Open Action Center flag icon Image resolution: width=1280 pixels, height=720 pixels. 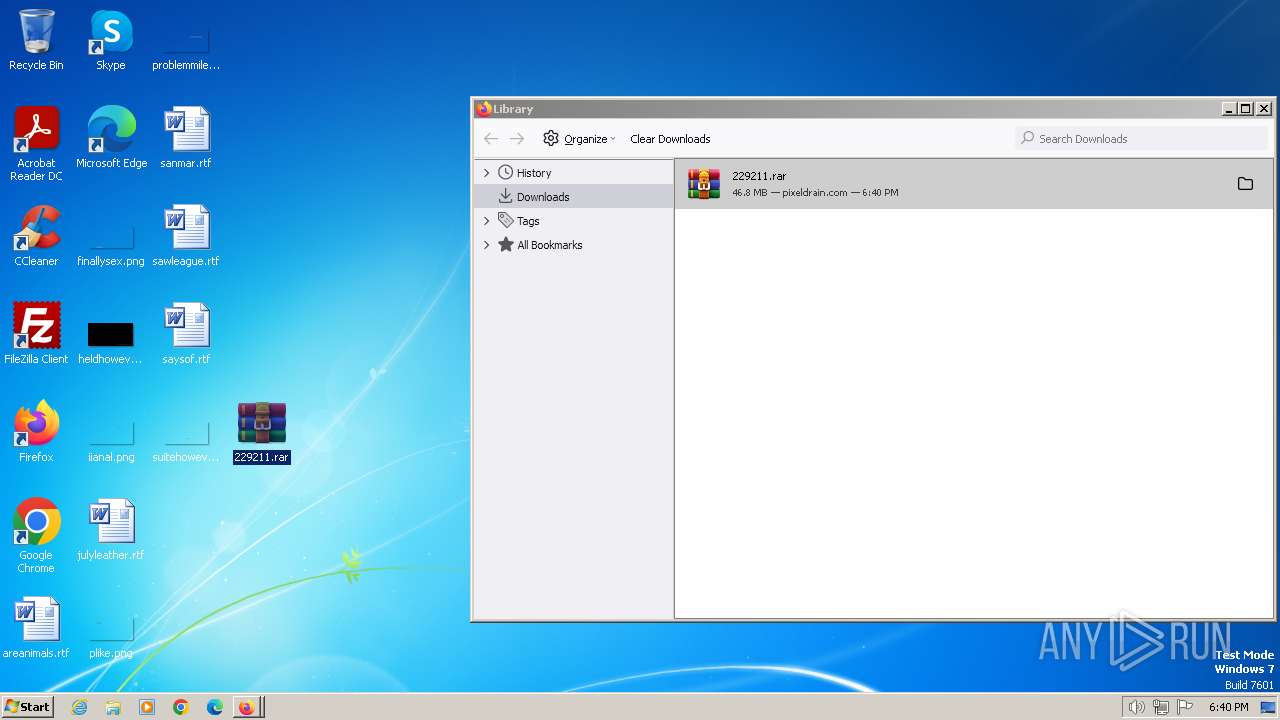[1185, 707]
